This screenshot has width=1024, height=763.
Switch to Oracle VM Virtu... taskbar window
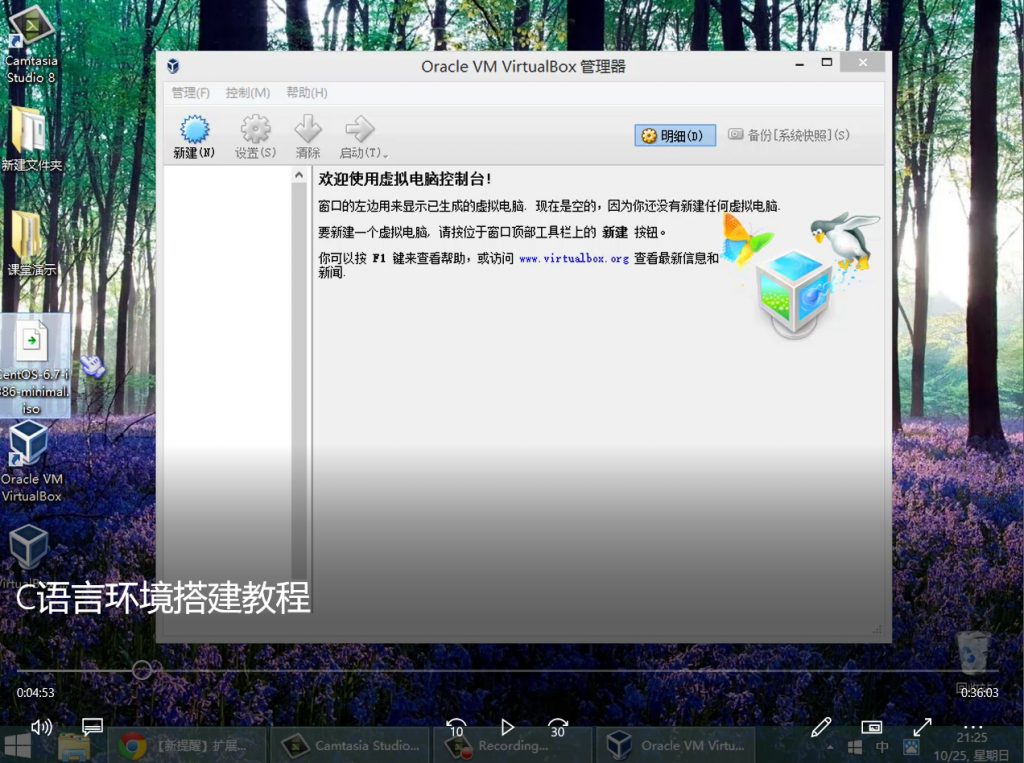(x=676, y=745)
